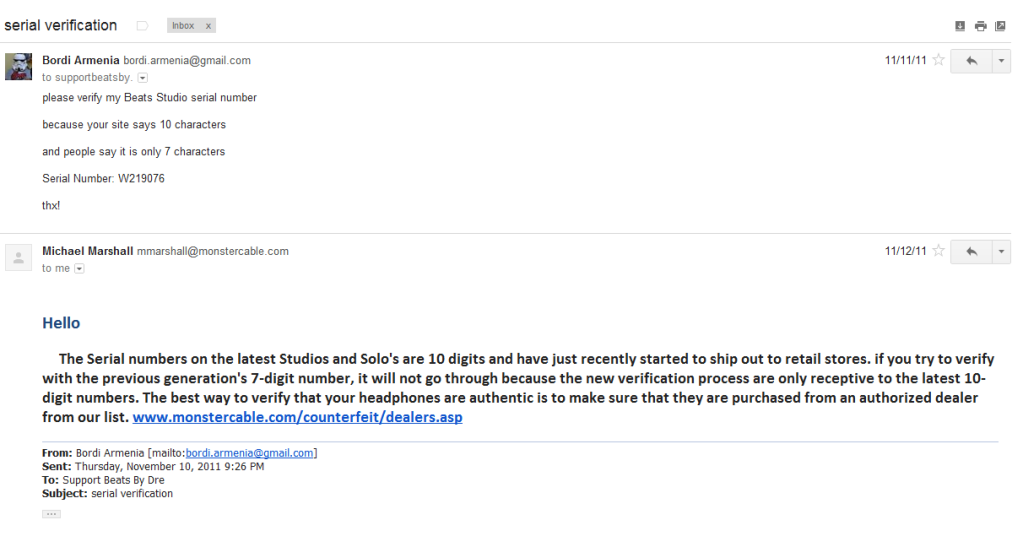Viewport: 1023px width, 547px height.
Task: Click sender name Michael Marshall
Action: (x=87, y=251)
